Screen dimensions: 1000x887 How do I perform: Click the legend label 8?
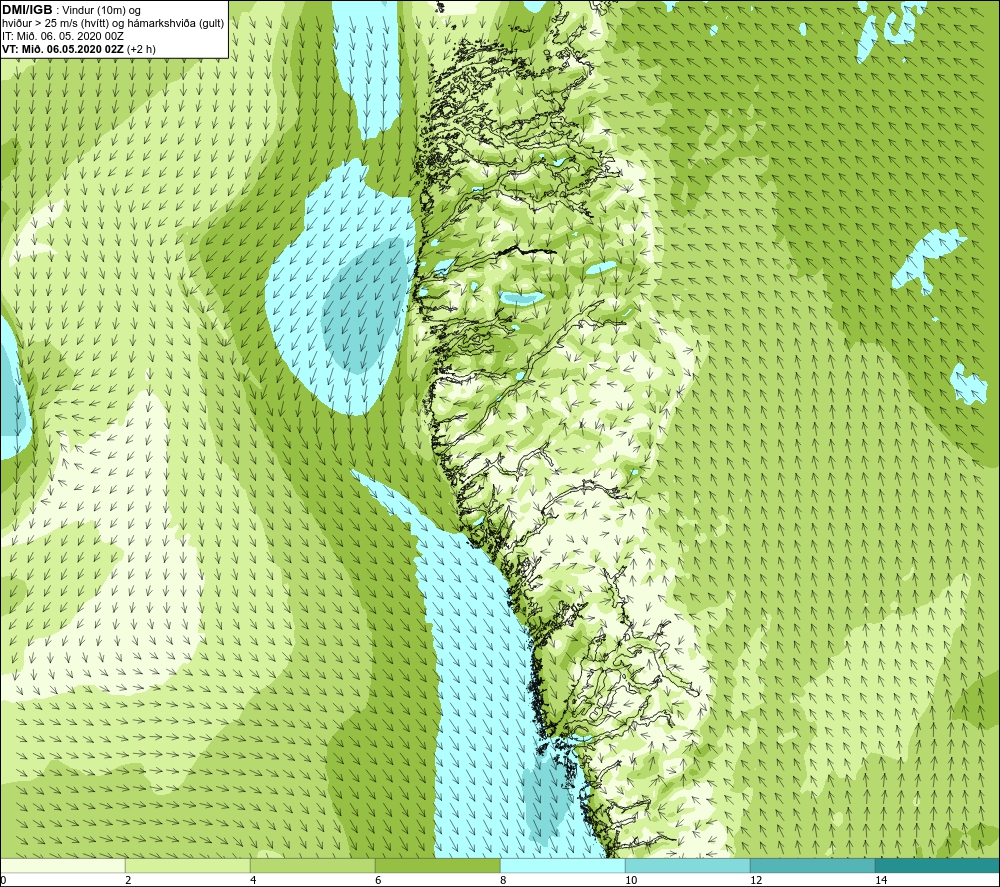coord(503,880)
